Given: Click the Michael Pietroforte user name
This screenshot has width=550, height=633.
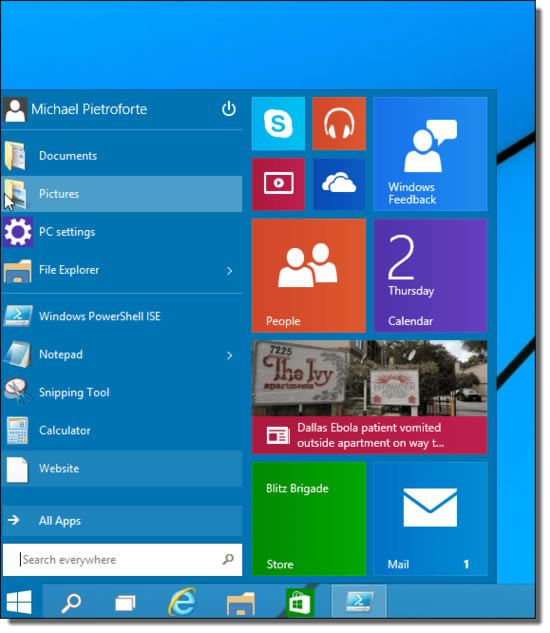Looking at the screenshot, I should [x=89, y=109].
